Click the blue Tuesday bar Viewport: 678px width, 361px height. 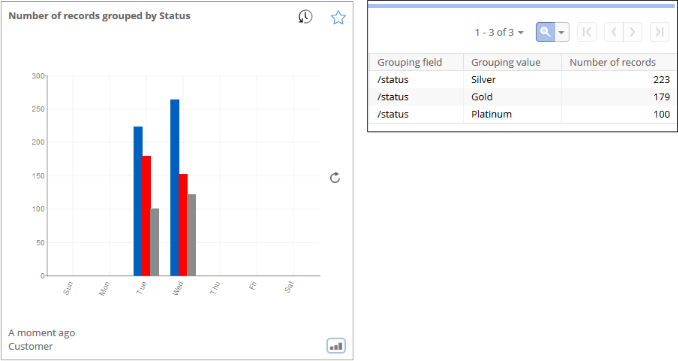pos(138,201)
